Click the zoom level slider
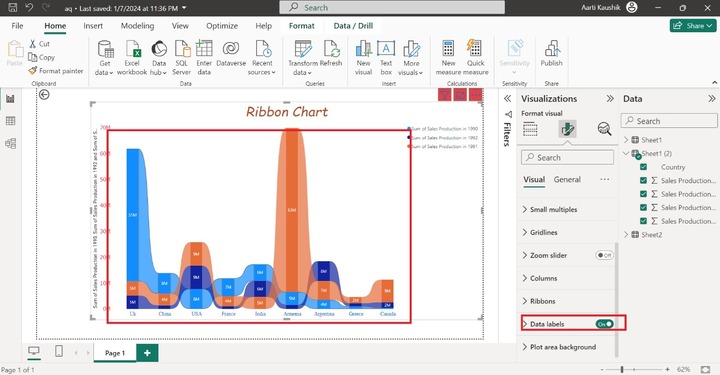720x375 pixels. tap(635, 369)
